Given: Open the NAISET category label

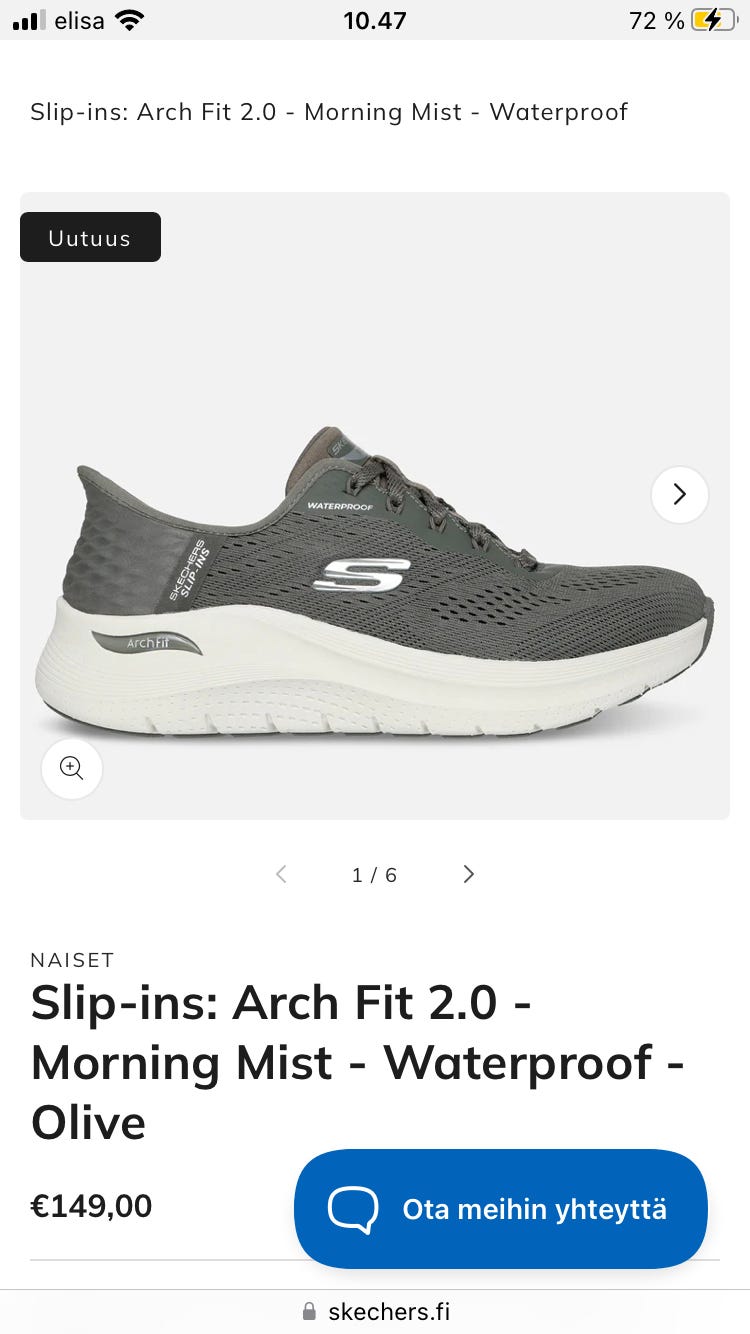Looking at the screenshot, I should 72,960.
